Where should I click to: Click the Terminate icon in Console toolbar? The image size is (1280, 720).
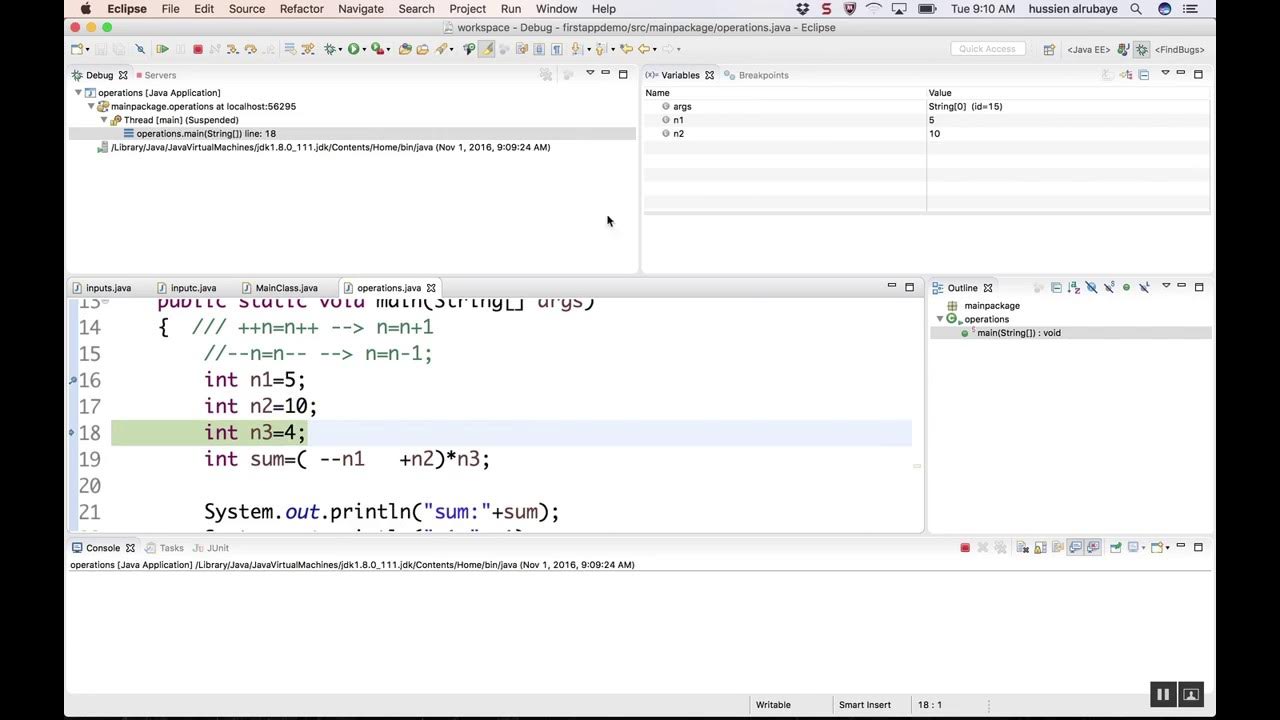click(965, 547)
